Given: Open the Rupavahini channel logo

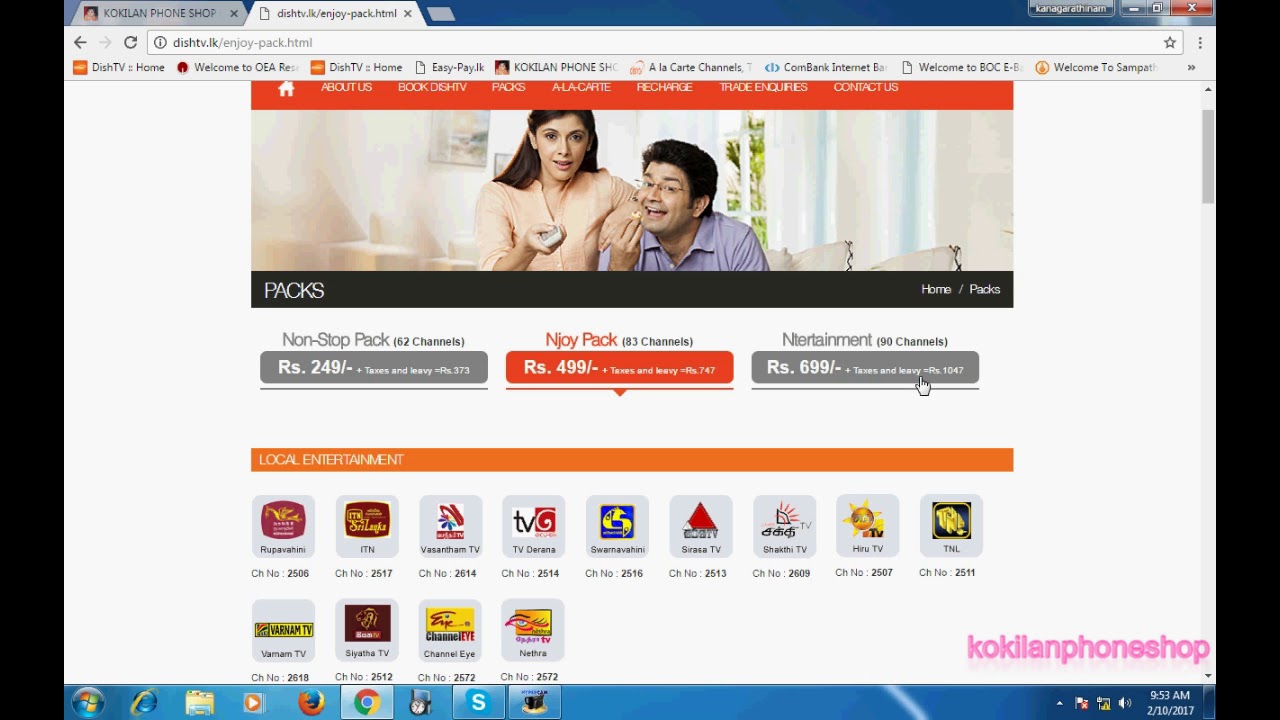Looking at the screenshot, I should (283, 521).
